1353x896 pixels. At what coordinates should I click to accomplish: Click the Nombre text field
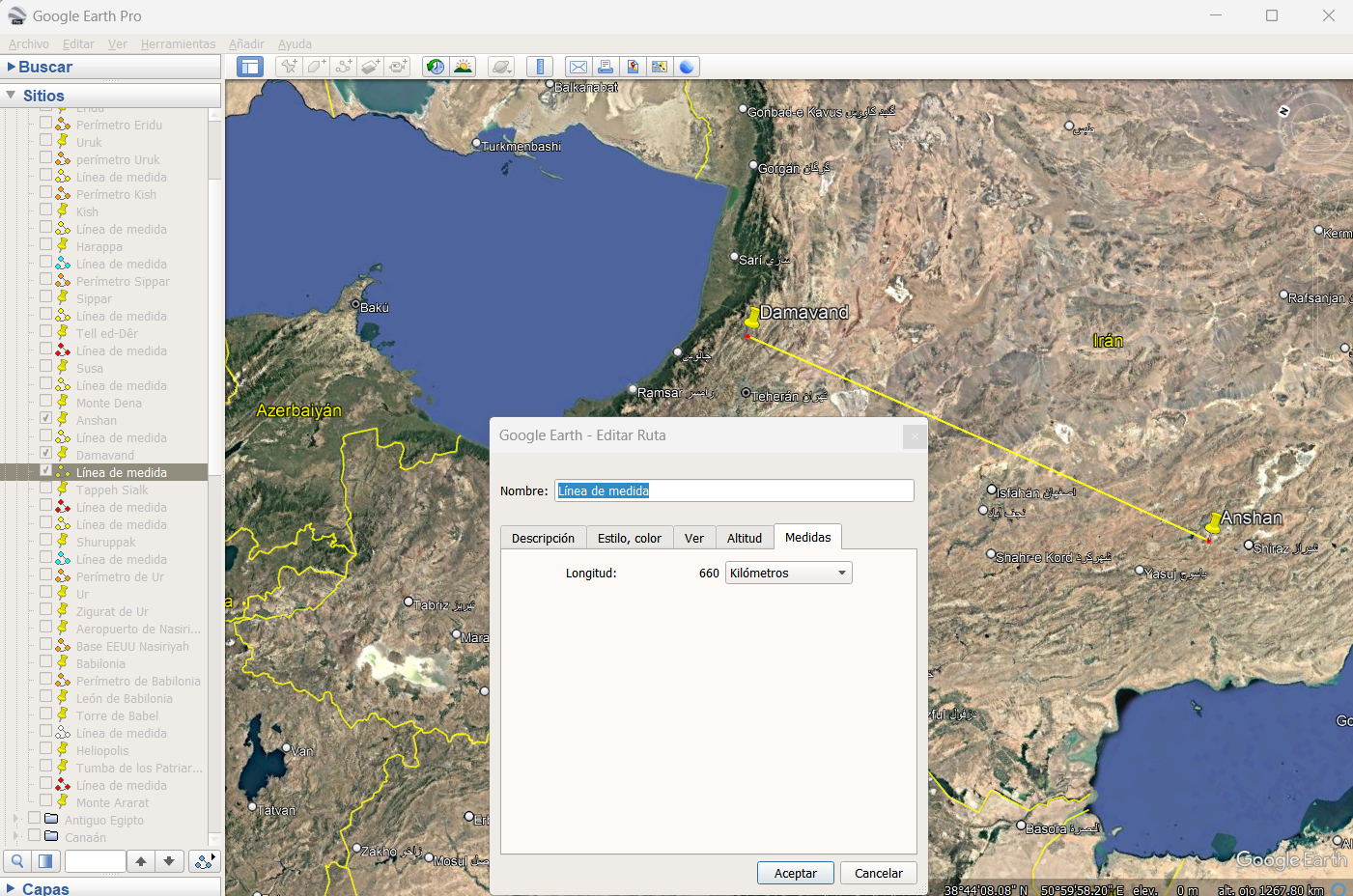(x=734, y=490)
